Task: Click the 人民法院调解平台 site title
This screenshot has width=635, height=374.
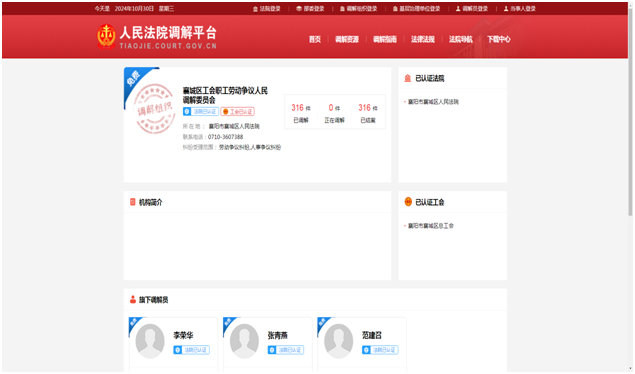Action: point(168,33)
